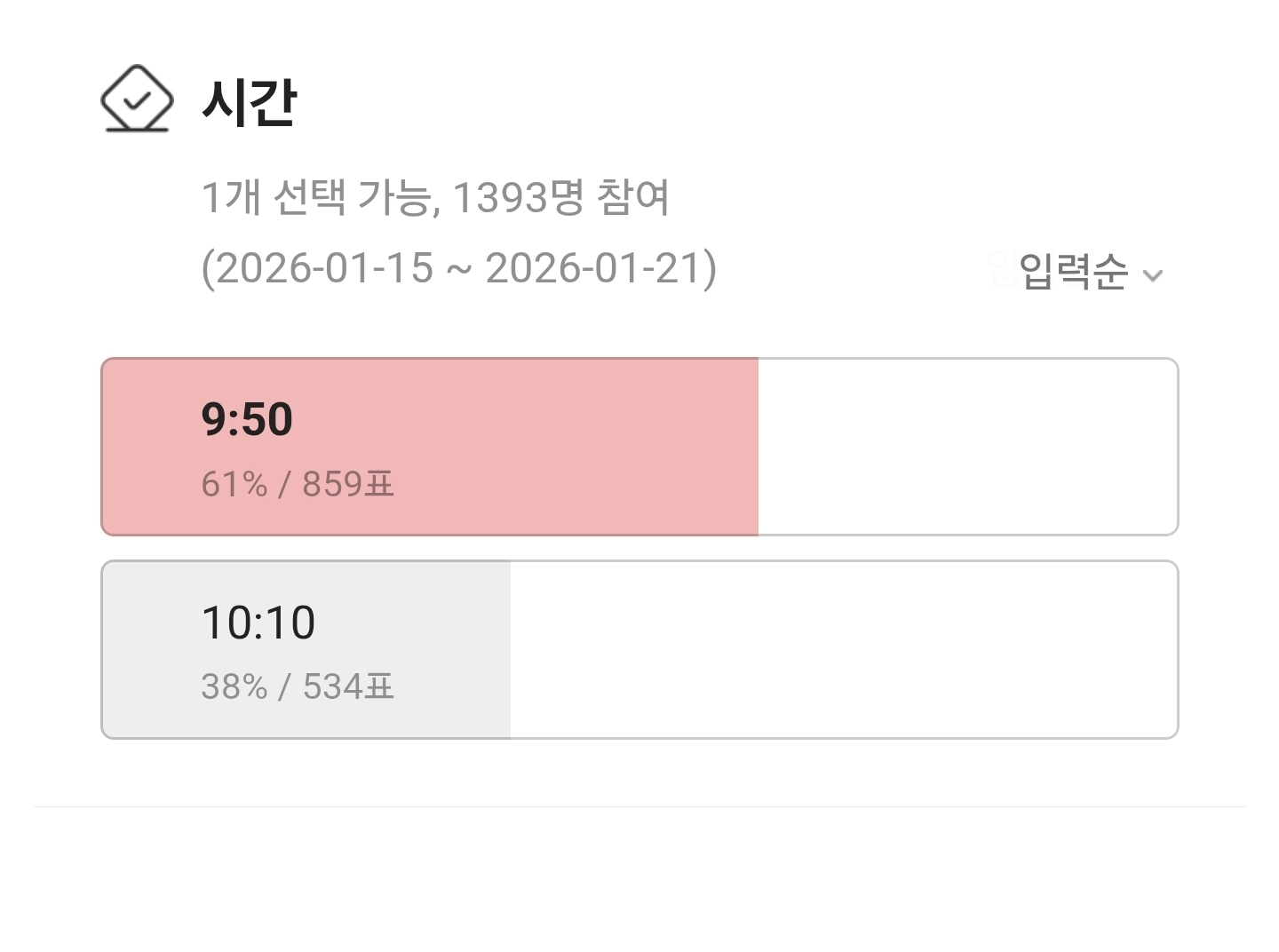Click the empty white area of 9:50 row
1279x952 pixels.
click(968, 447)
